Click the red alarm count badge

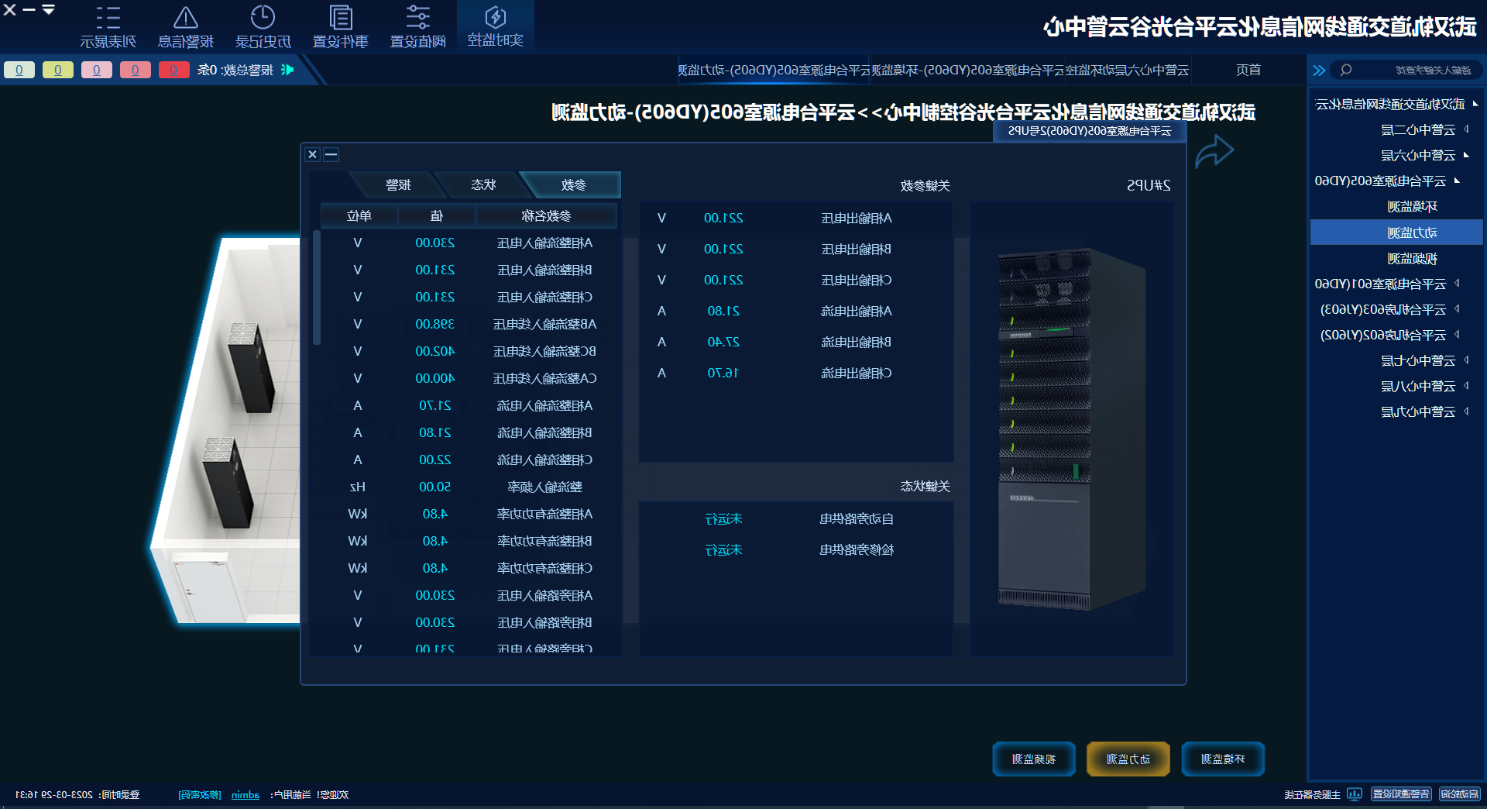174,70
